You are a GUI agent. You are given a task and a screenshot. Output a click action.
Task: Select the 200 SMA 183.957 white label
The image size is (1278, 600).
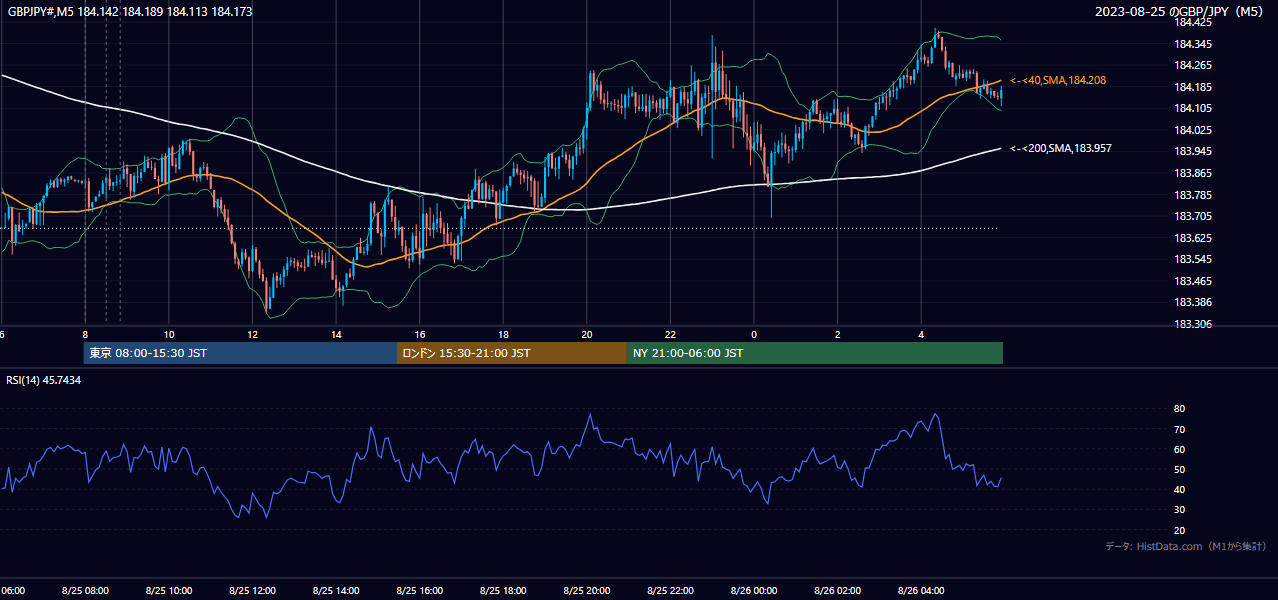[1061, 148]
